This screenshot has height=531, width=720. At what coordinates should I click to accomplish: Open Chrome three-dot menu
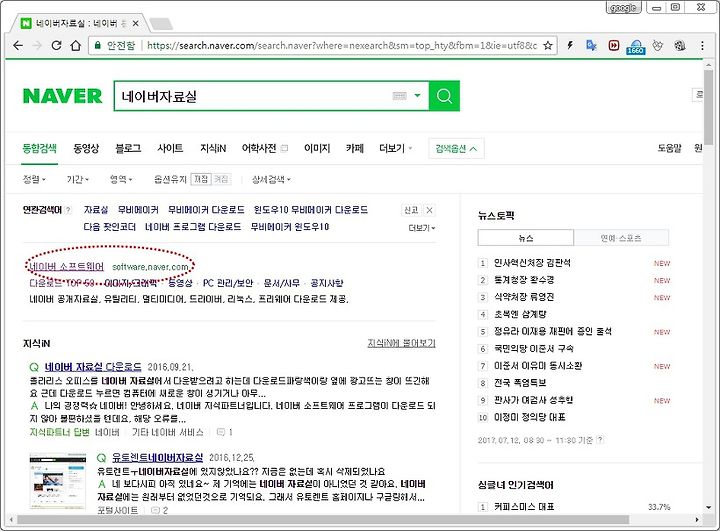[x=702, y=45]
